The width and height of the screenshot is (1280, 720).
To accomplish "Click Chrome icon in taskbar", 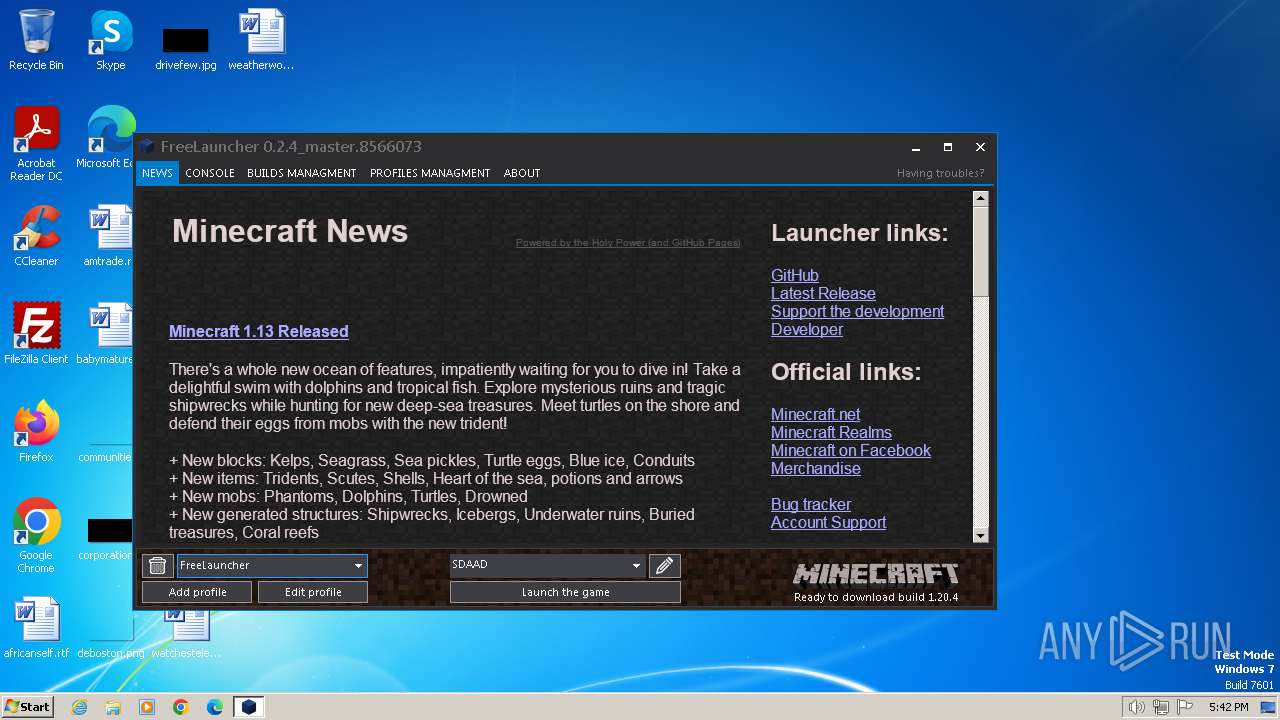I will click(x=181, y=707).
